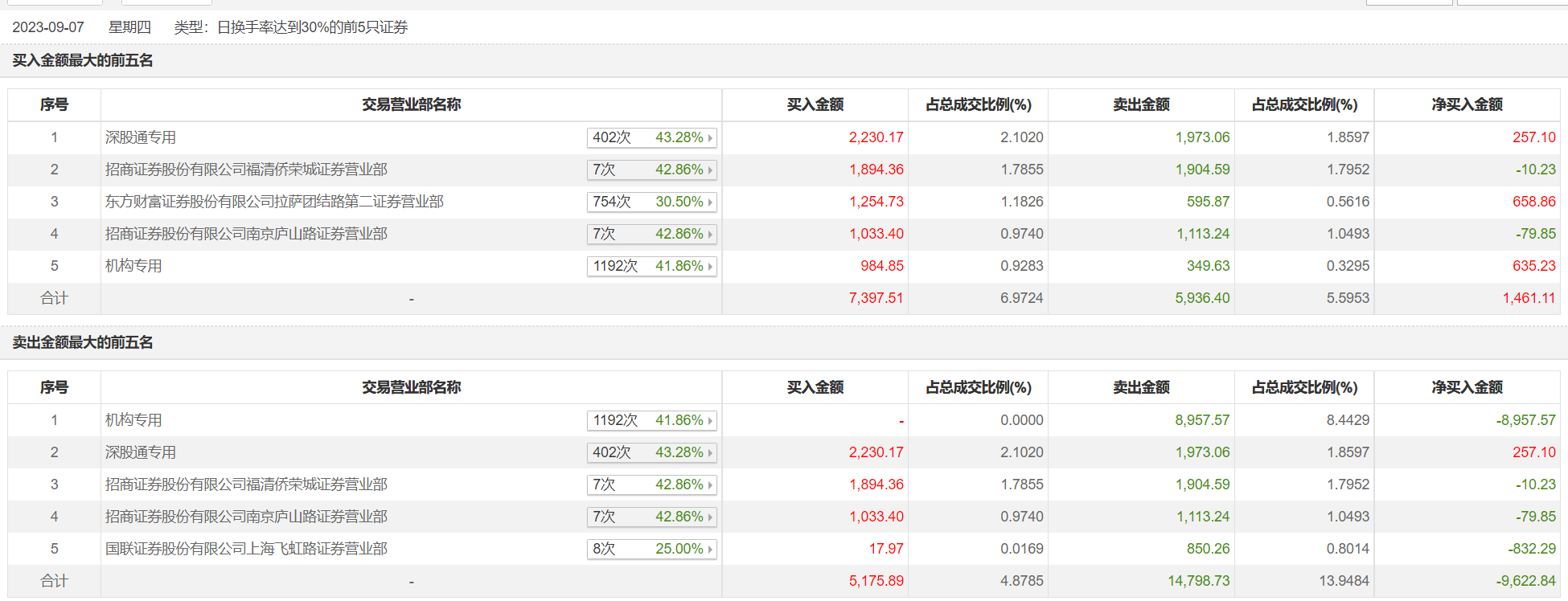The height and width of the screenshot is (601, 1568).
Task: Click 买入金额 column header in buy table
Action: (815, 104)
